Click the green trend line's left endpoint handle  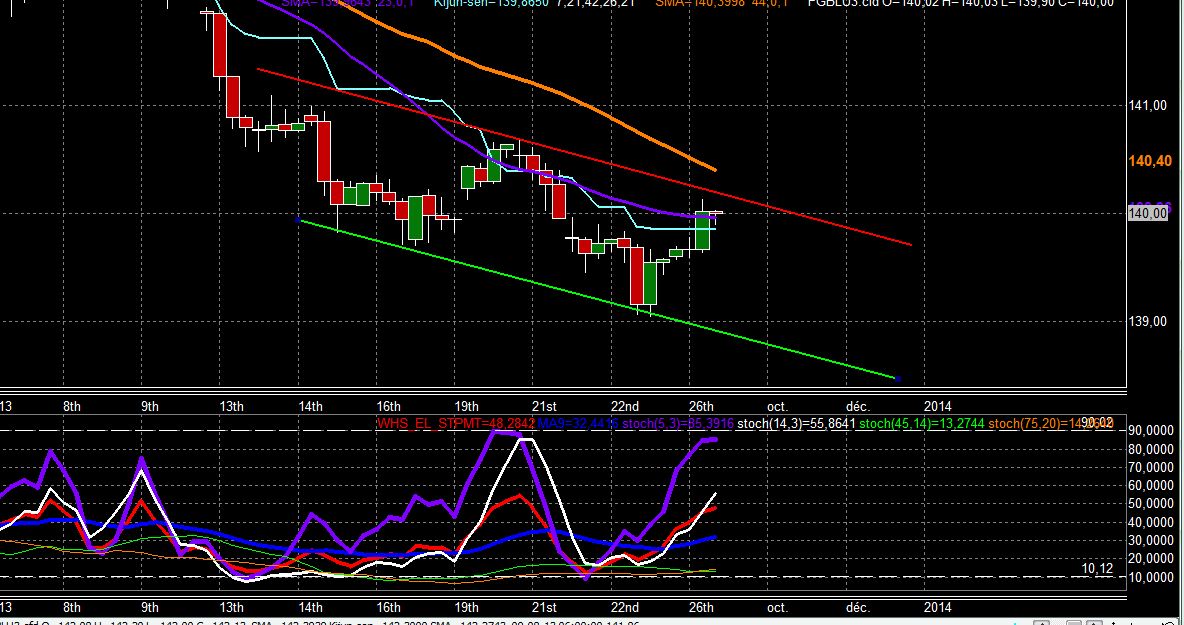tap(298, 220)
